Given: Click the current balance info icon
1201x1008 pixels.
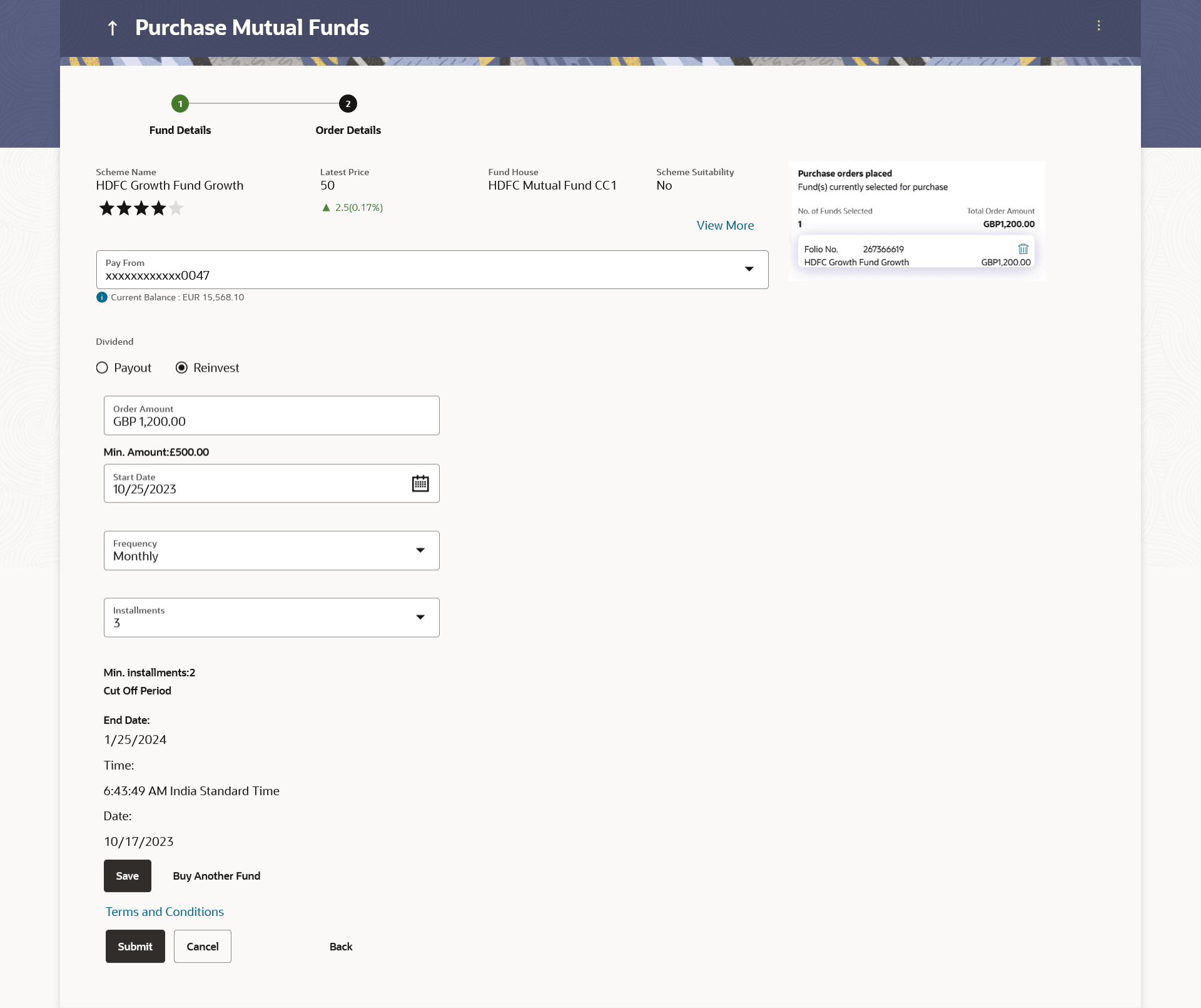Looking at the screenshot, I should pyautogui.click(x=102, y=297).
